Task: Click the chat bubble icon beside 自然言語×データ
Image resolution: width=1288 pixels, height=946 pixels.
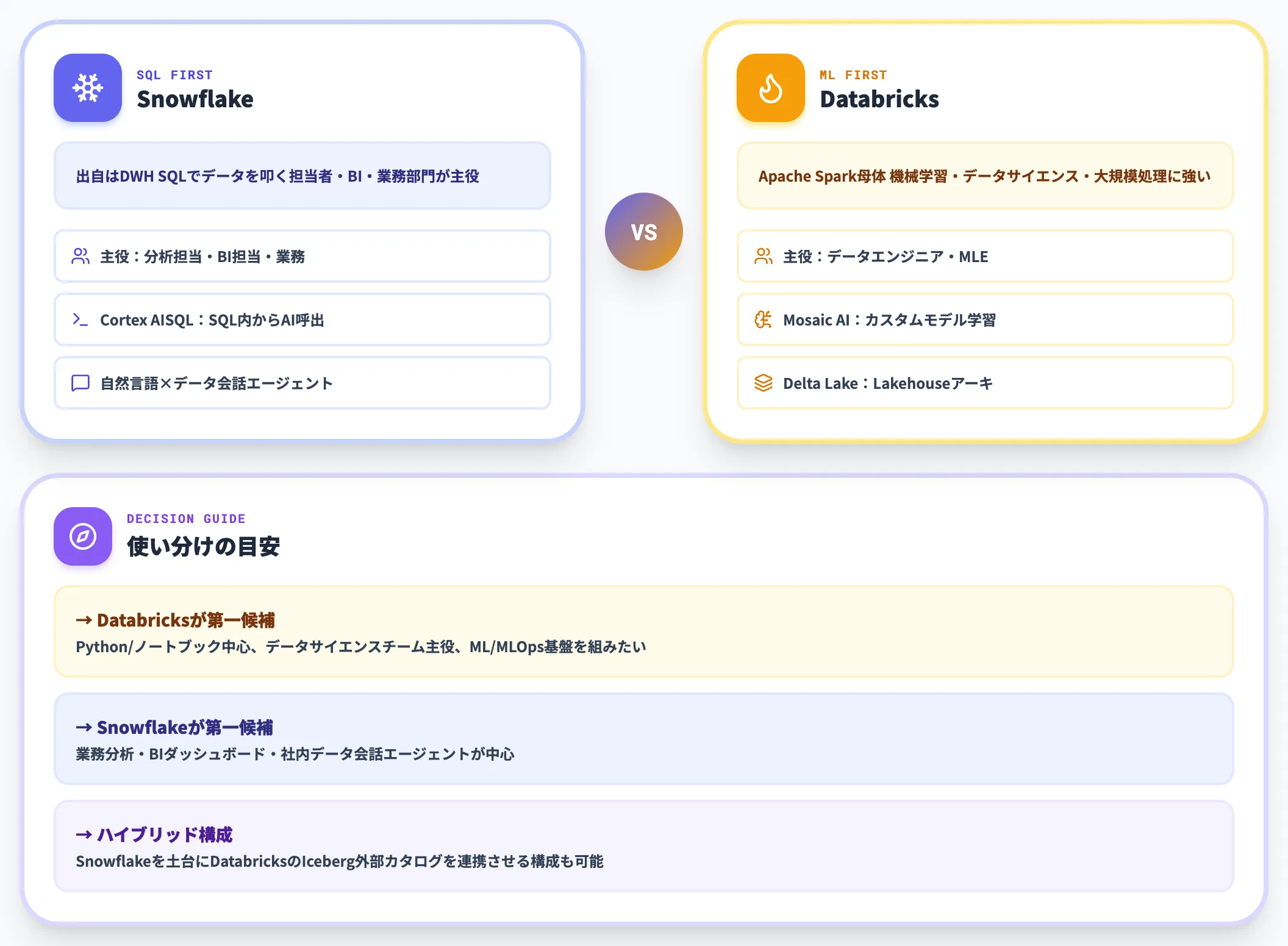Action: [x=80, y=383]
